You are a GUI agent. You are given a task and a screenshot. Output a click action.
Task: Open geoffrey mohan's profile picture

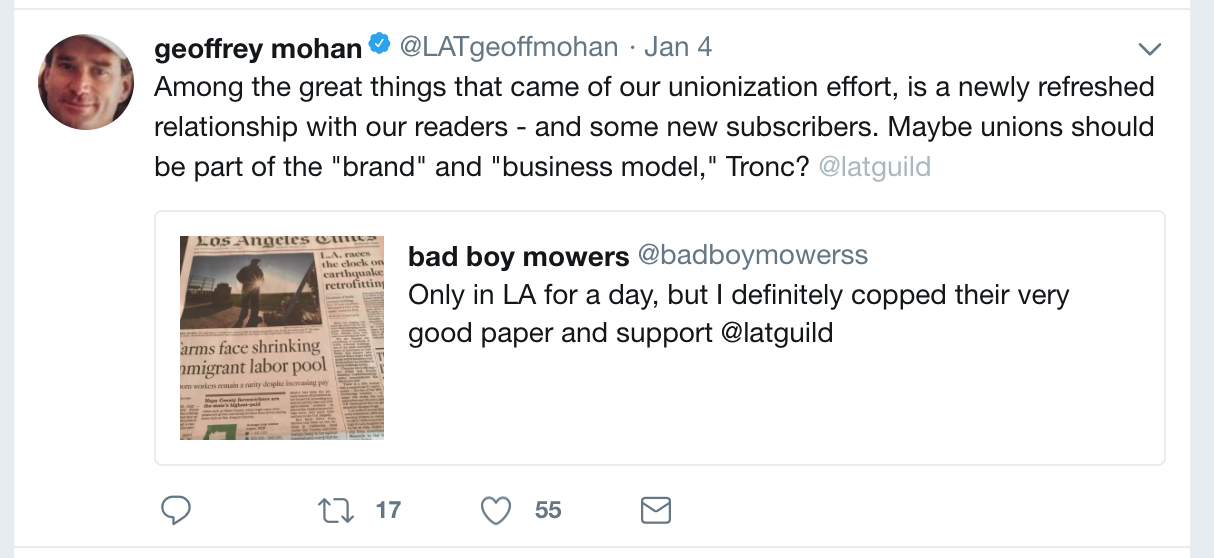(86, 82)
